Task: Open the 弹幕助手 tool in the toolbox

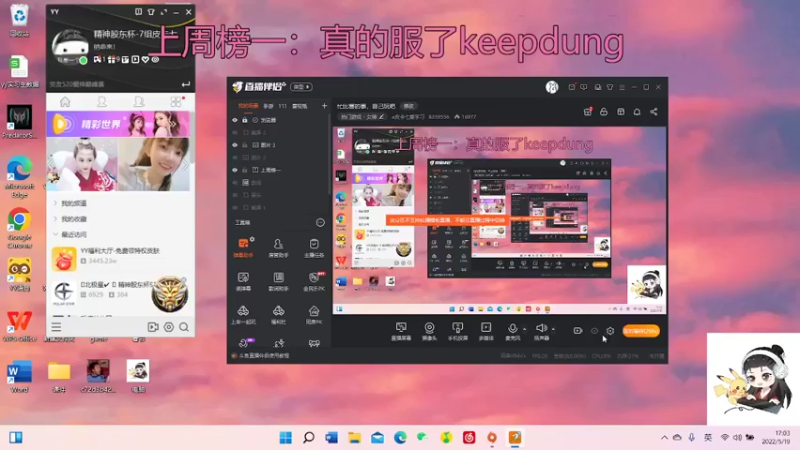Action: pos(243,247)
